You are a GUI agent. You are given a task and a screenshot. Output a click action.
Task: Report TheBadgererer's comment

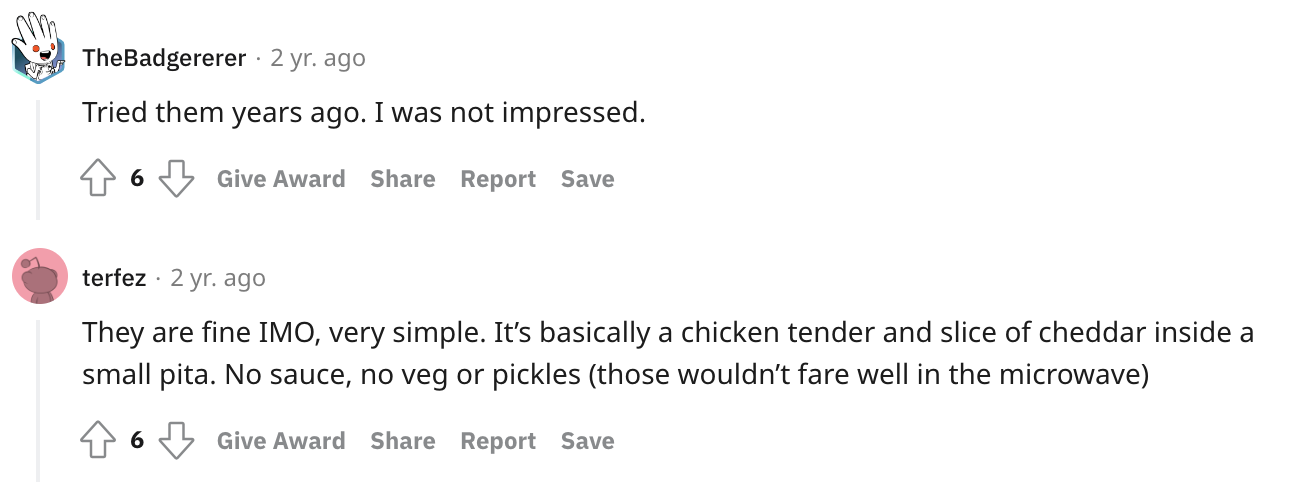point(498,179)
